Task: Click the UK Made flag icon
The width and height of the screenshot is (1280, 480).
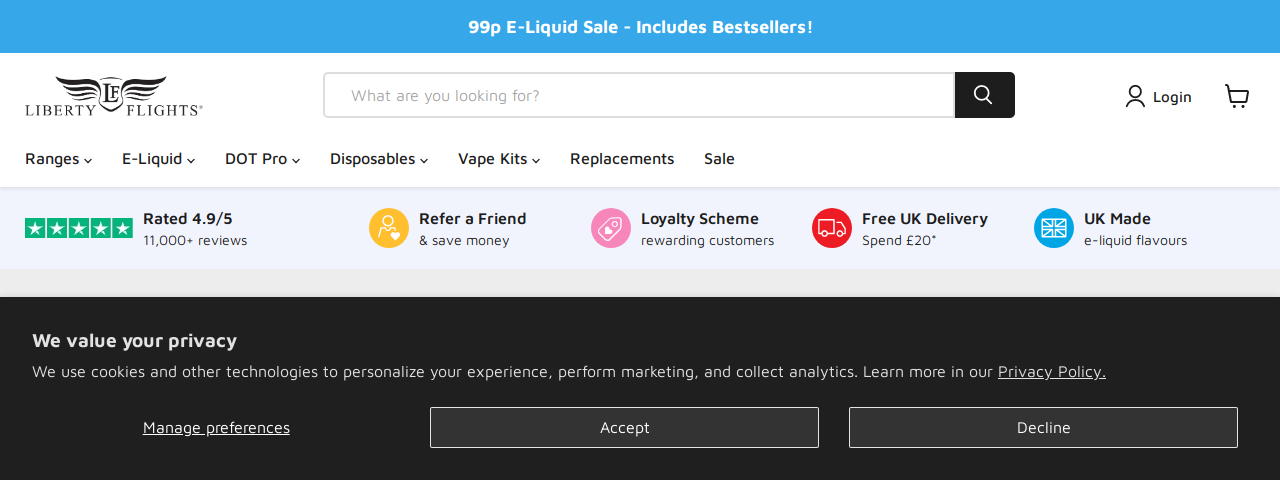Action: point(1054,228)
